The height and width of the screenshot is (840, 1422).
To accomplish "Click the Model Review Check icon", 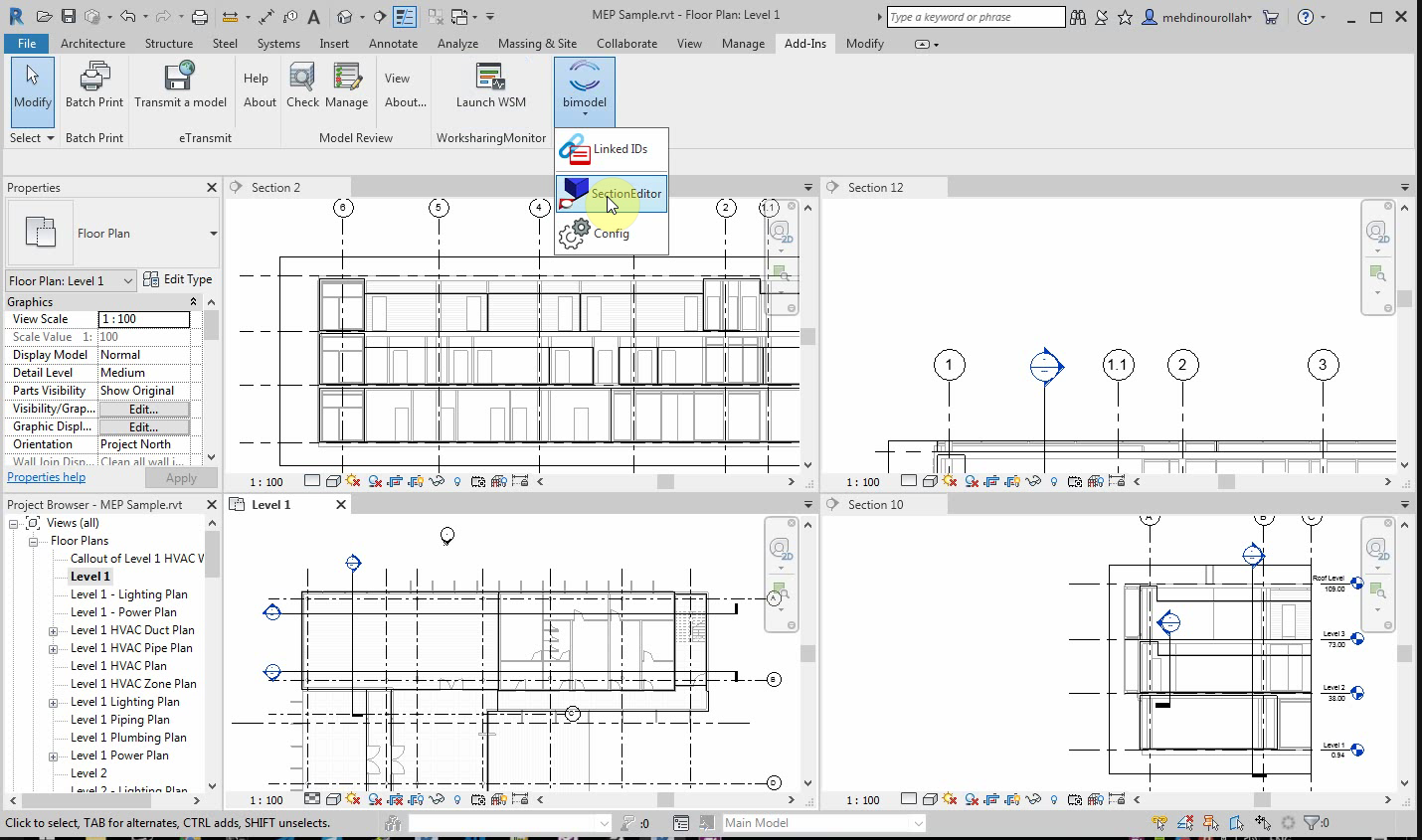I will tap(302, 78).
